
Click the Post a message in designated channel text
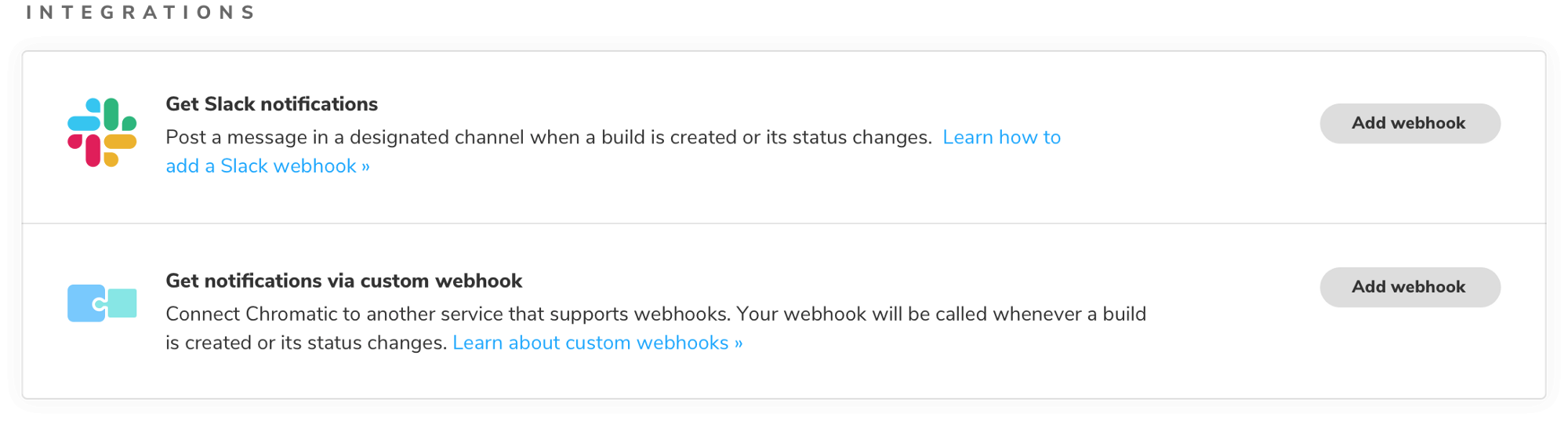pyautogui.click(x=549, y=137)
